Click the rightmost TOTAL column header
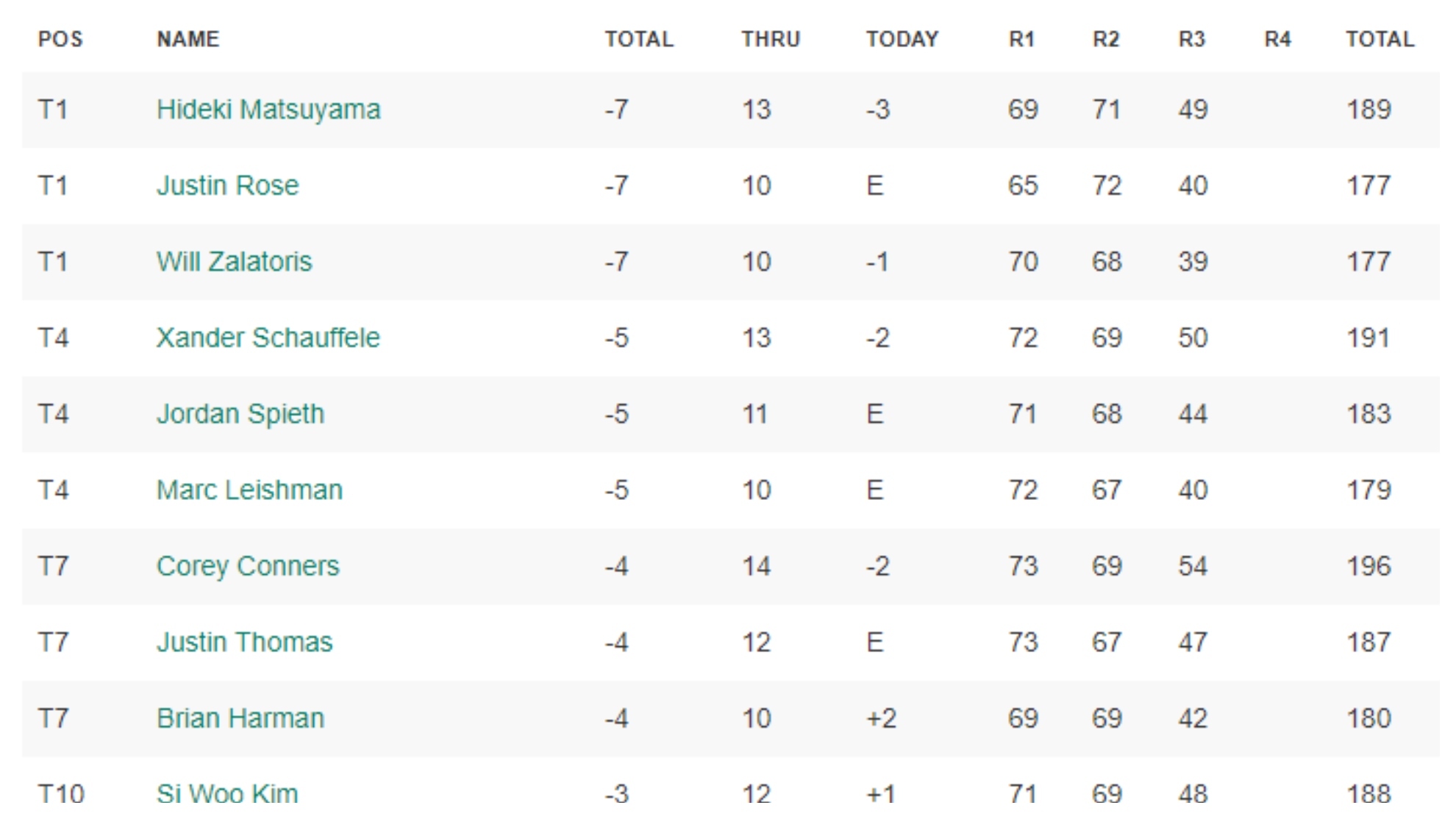The height and width of the screenshot is (819, 1456). click(x=1380, y=39)
